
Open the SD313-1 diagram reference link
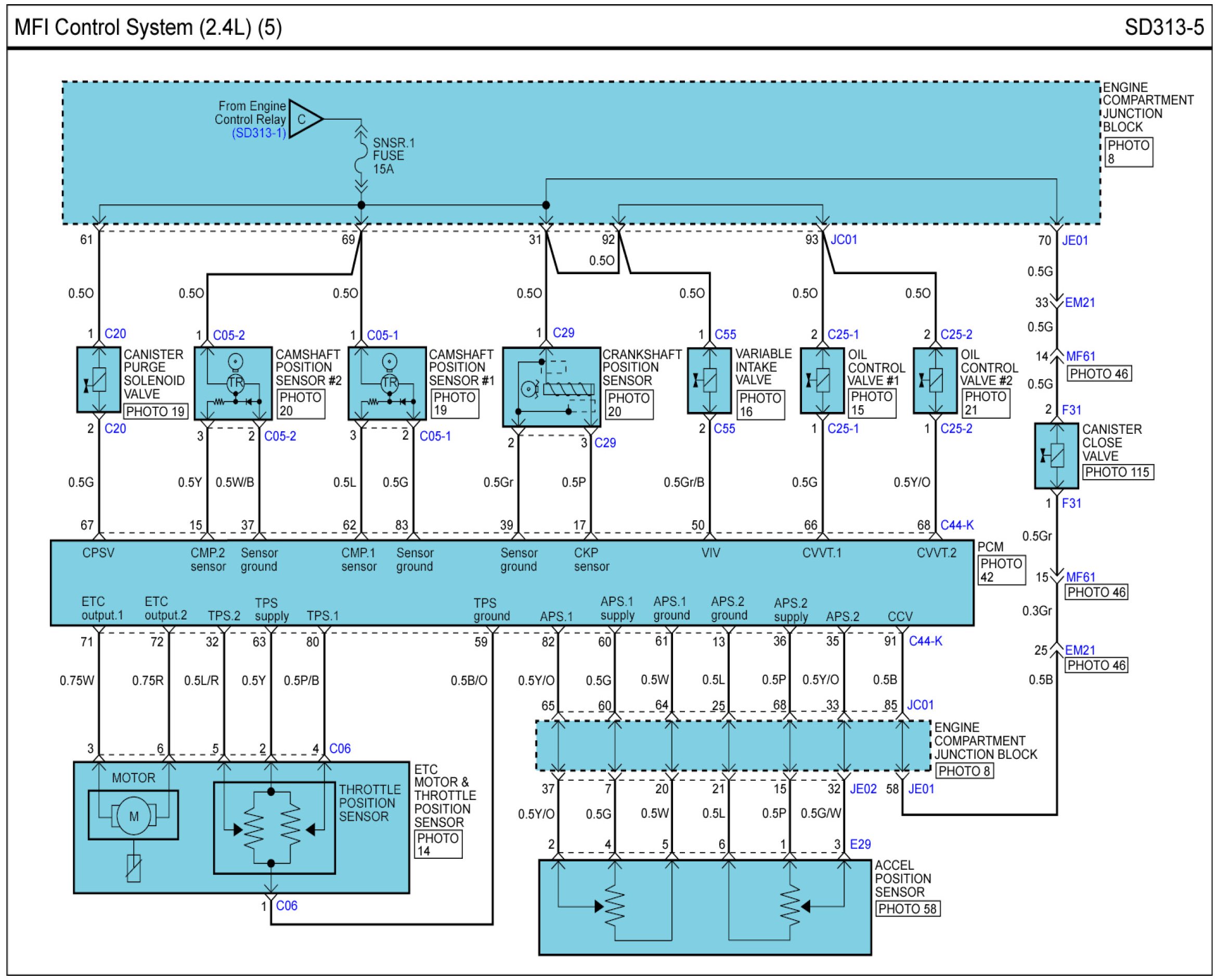pos(259,134)
